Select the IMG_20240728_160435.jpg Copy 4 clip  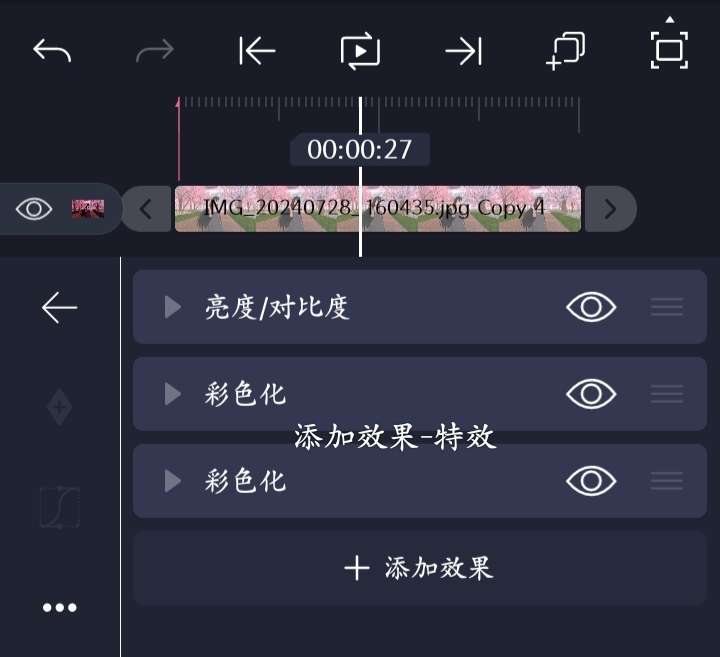[x=378, y=209]
